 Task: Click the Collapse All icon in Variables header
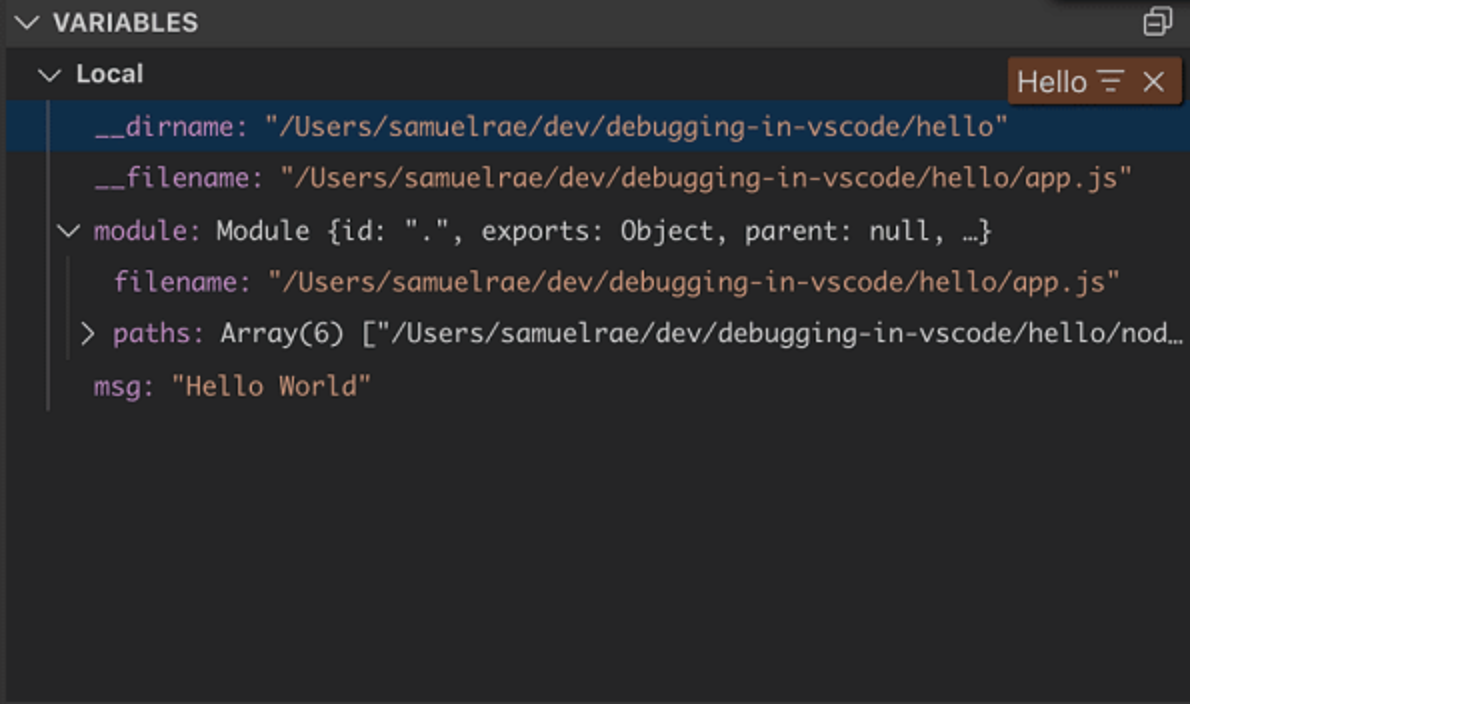point(1157,22)
